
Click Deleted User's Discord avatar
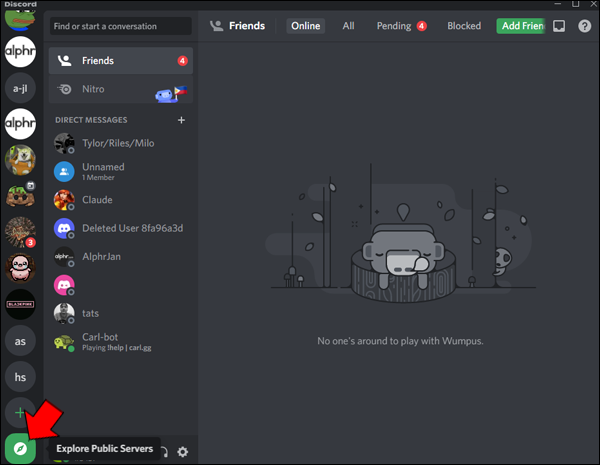[x=64, y=228]
